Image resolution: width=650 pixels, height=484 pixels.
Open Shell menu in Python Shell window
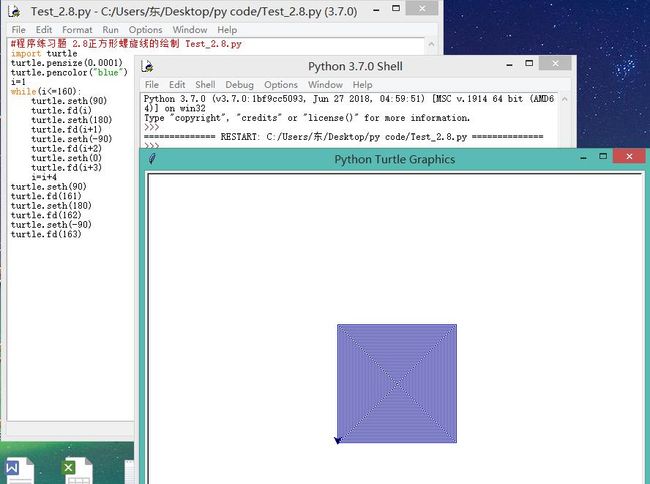click(205, 85)
